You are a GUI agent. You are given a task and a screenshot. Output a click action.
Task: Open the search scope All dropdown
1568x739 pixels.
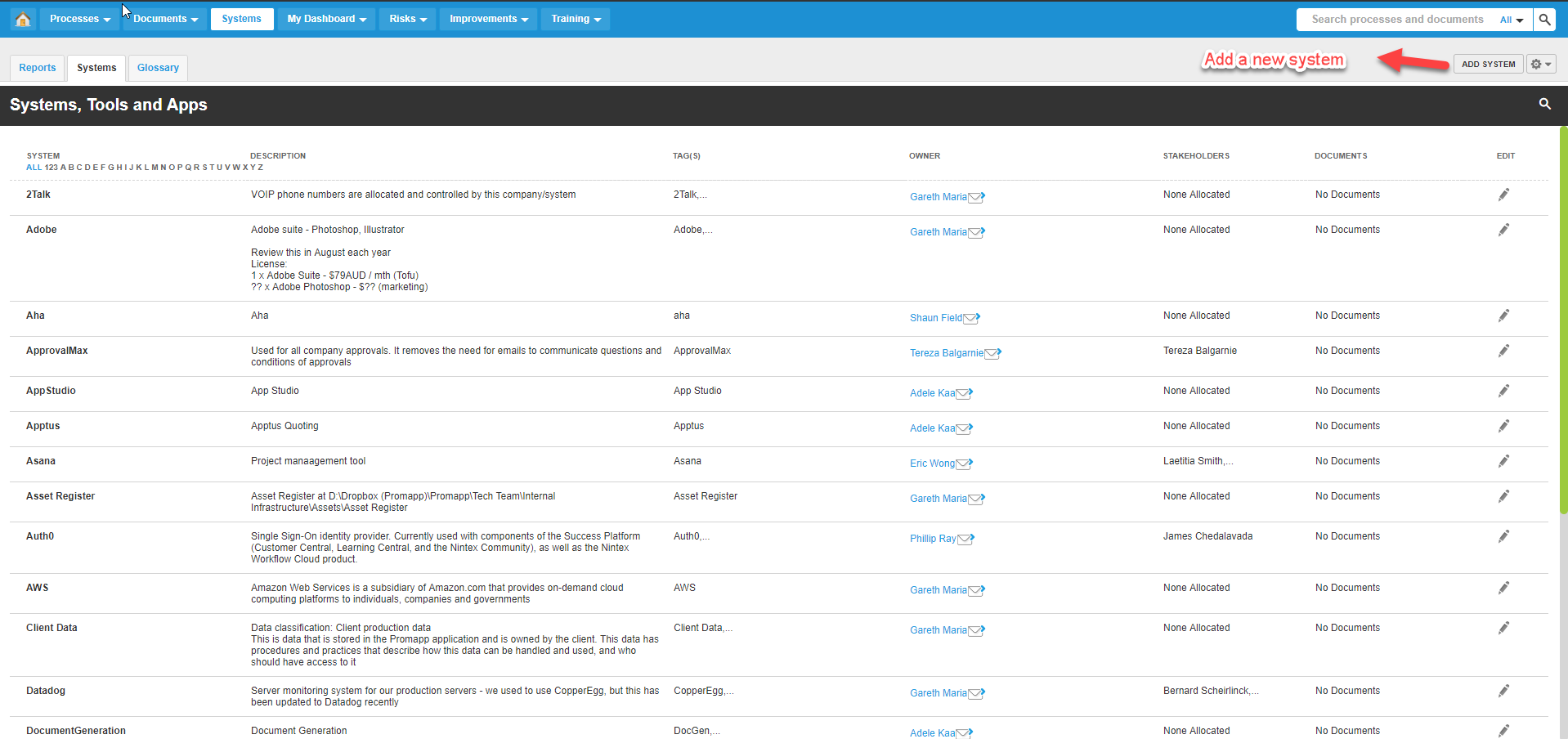click(1512, 20)
